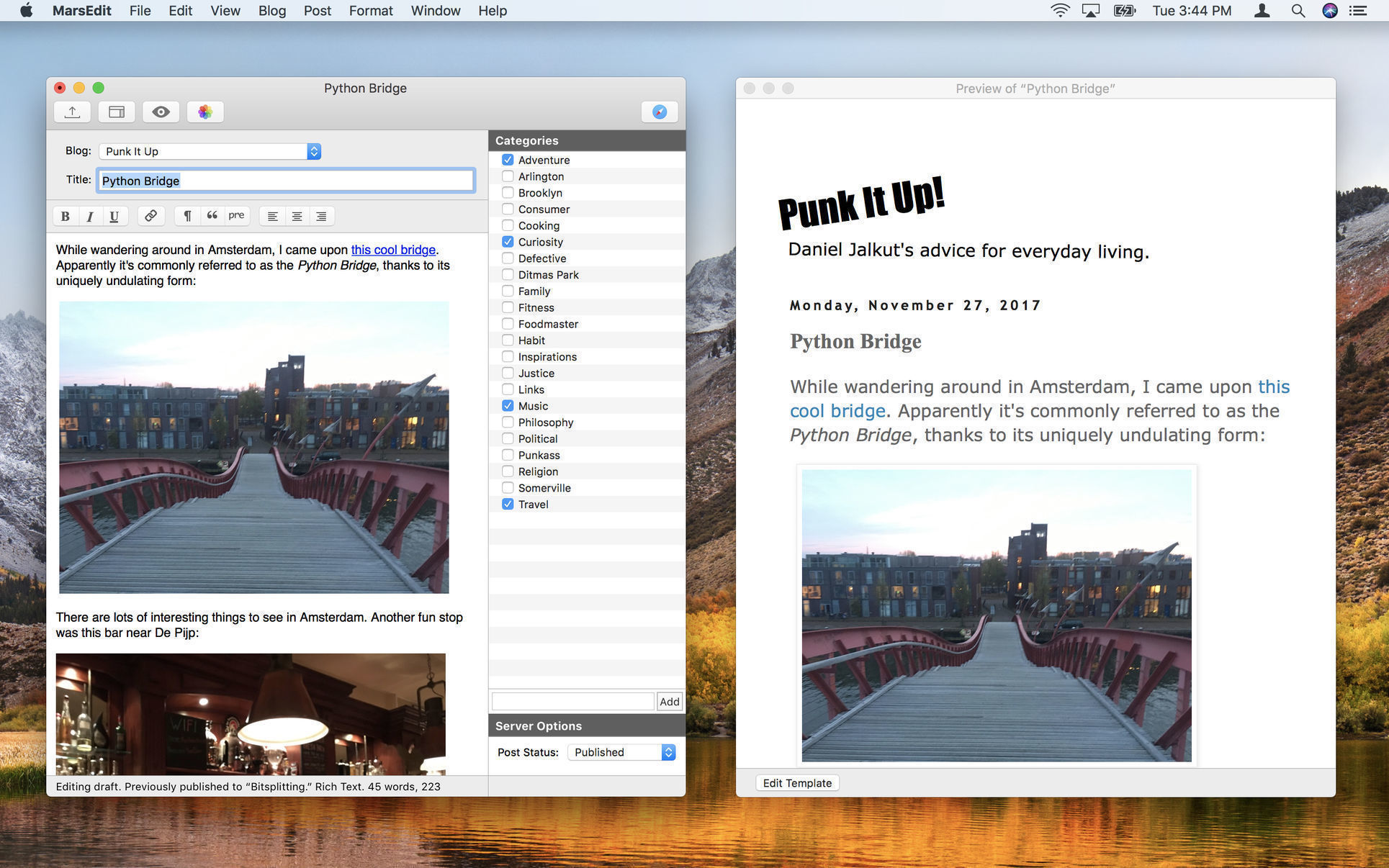Click the new category name input field
Screen dimensions: 1389x868
pyautogui.click(x=572, y=702)
